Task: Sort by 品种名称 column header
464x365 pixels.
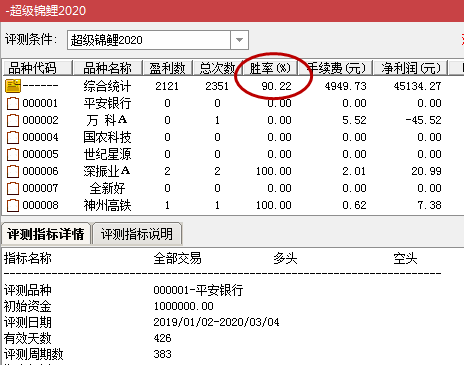Action: click(x=107, y=68)
